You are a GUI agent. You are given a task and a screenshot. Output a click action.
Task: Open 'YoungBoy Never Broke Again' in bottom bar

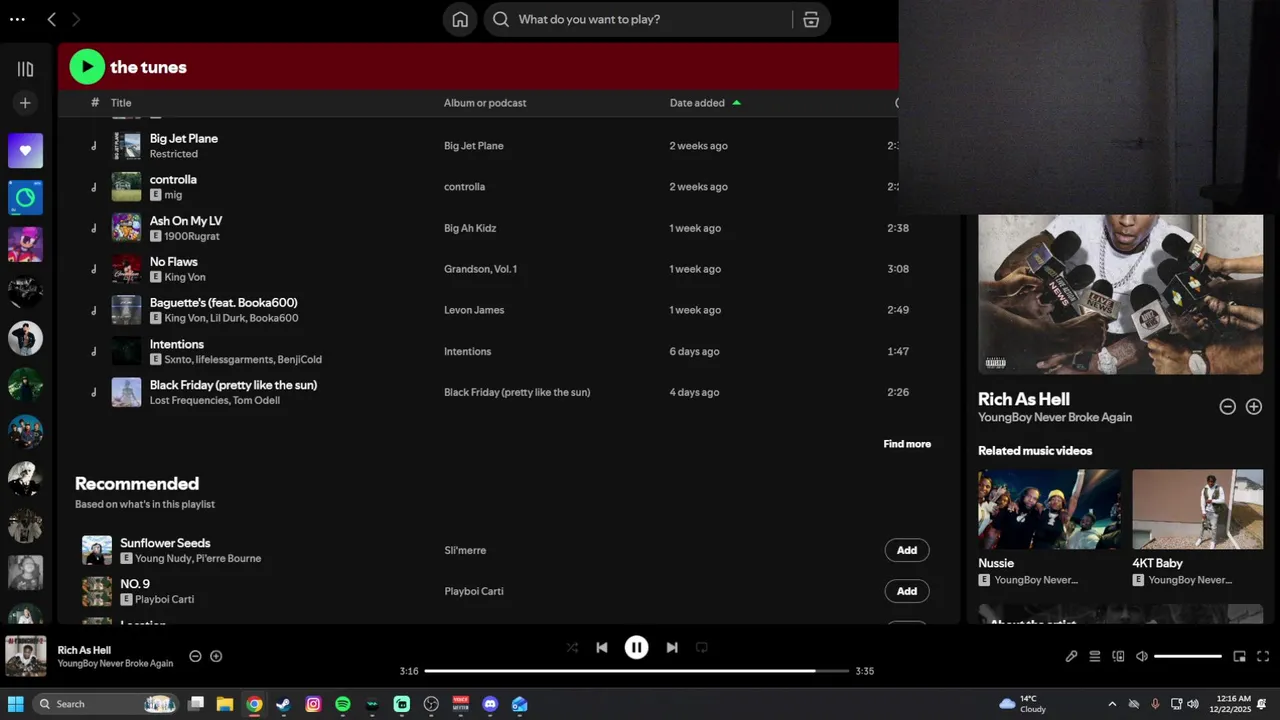115,663
